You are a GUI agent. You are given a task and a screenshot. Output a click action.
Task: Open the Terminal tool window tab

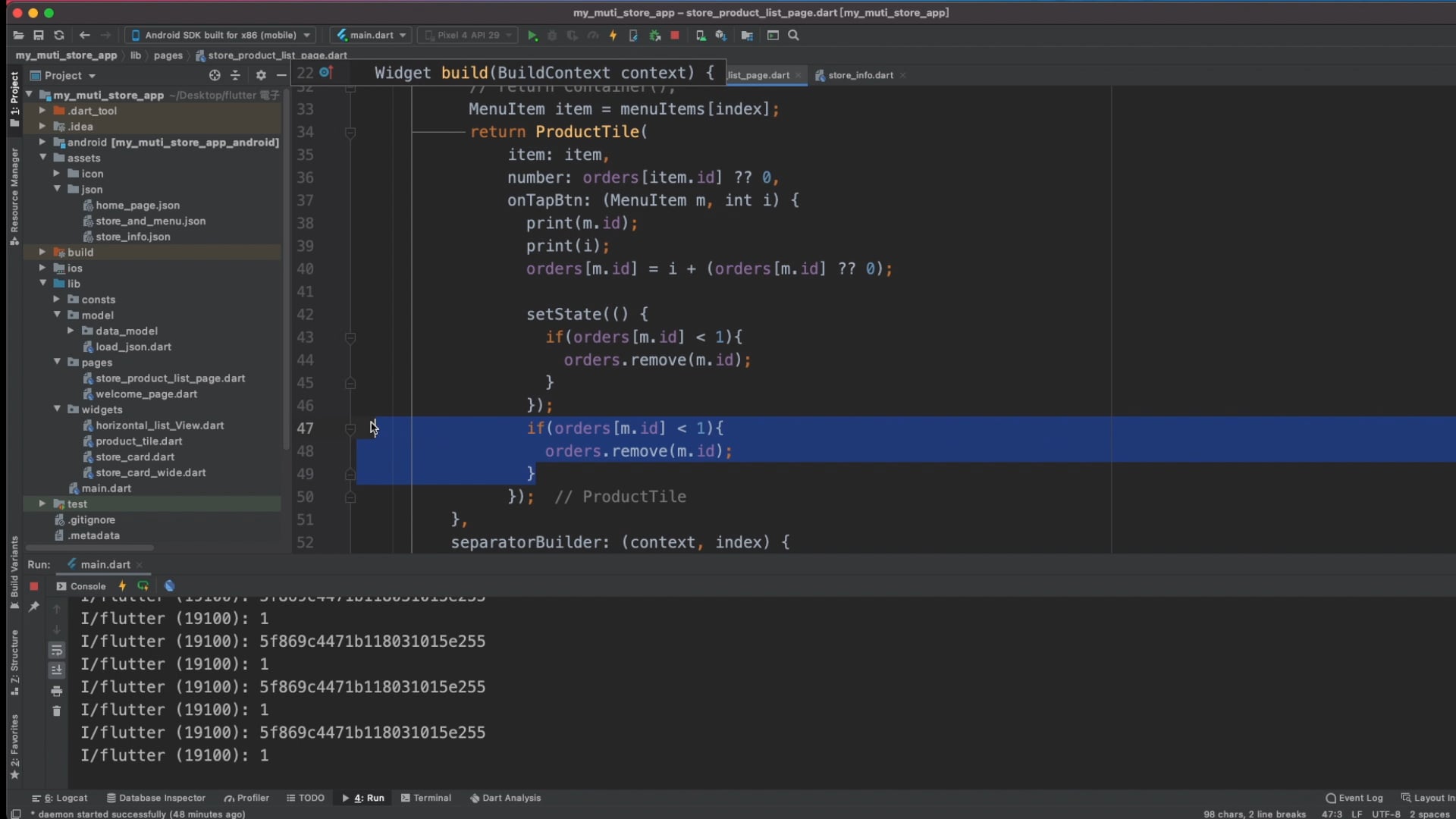point(426,798)
